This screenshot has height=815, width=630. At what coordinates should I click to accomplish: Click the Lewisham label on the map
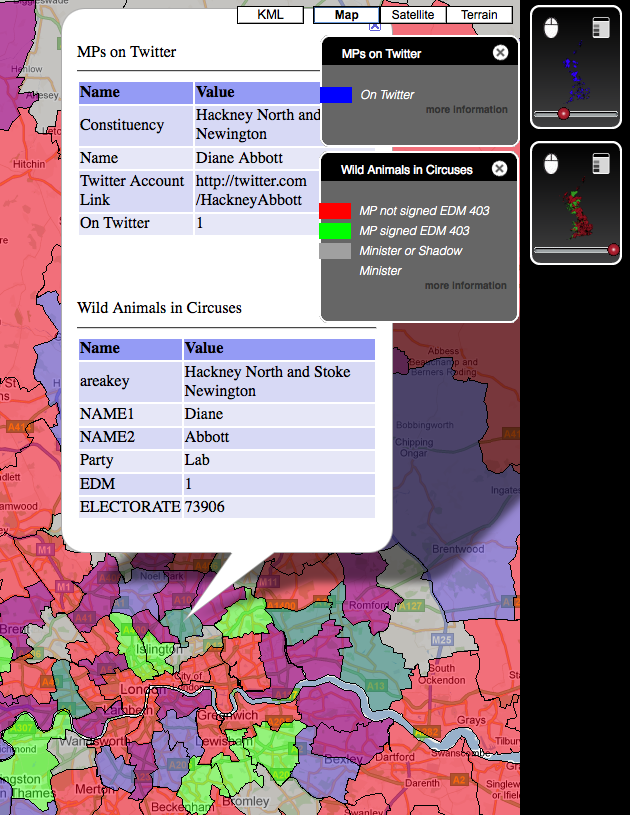[226, 741]
